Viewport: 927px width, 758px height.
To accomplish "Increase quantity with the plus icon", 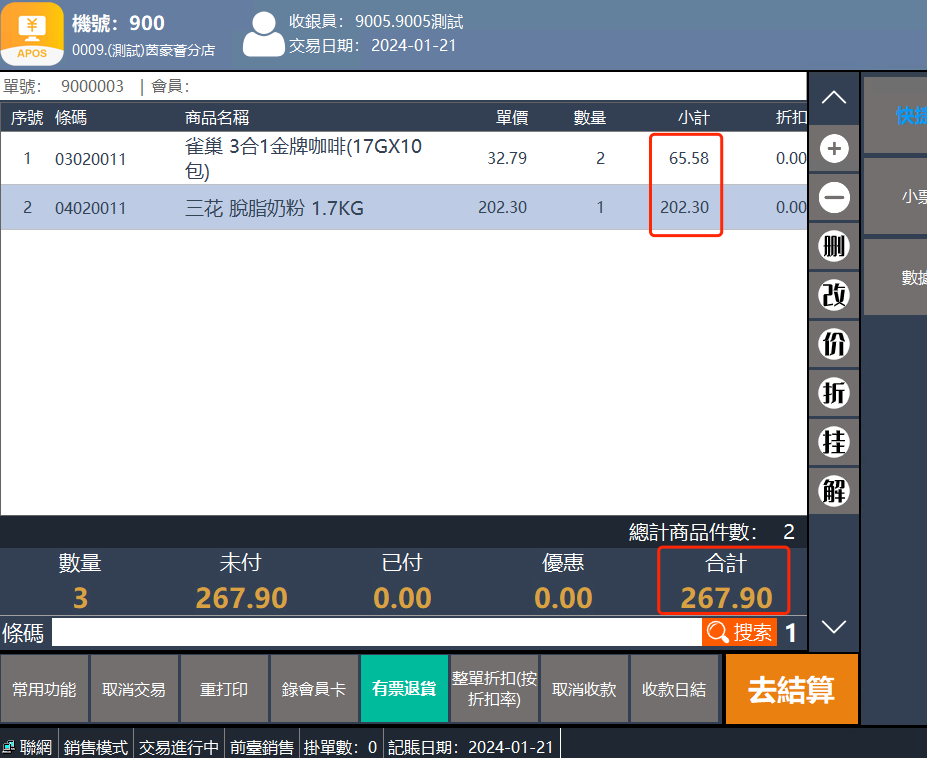I will click(x=834, y=148).
